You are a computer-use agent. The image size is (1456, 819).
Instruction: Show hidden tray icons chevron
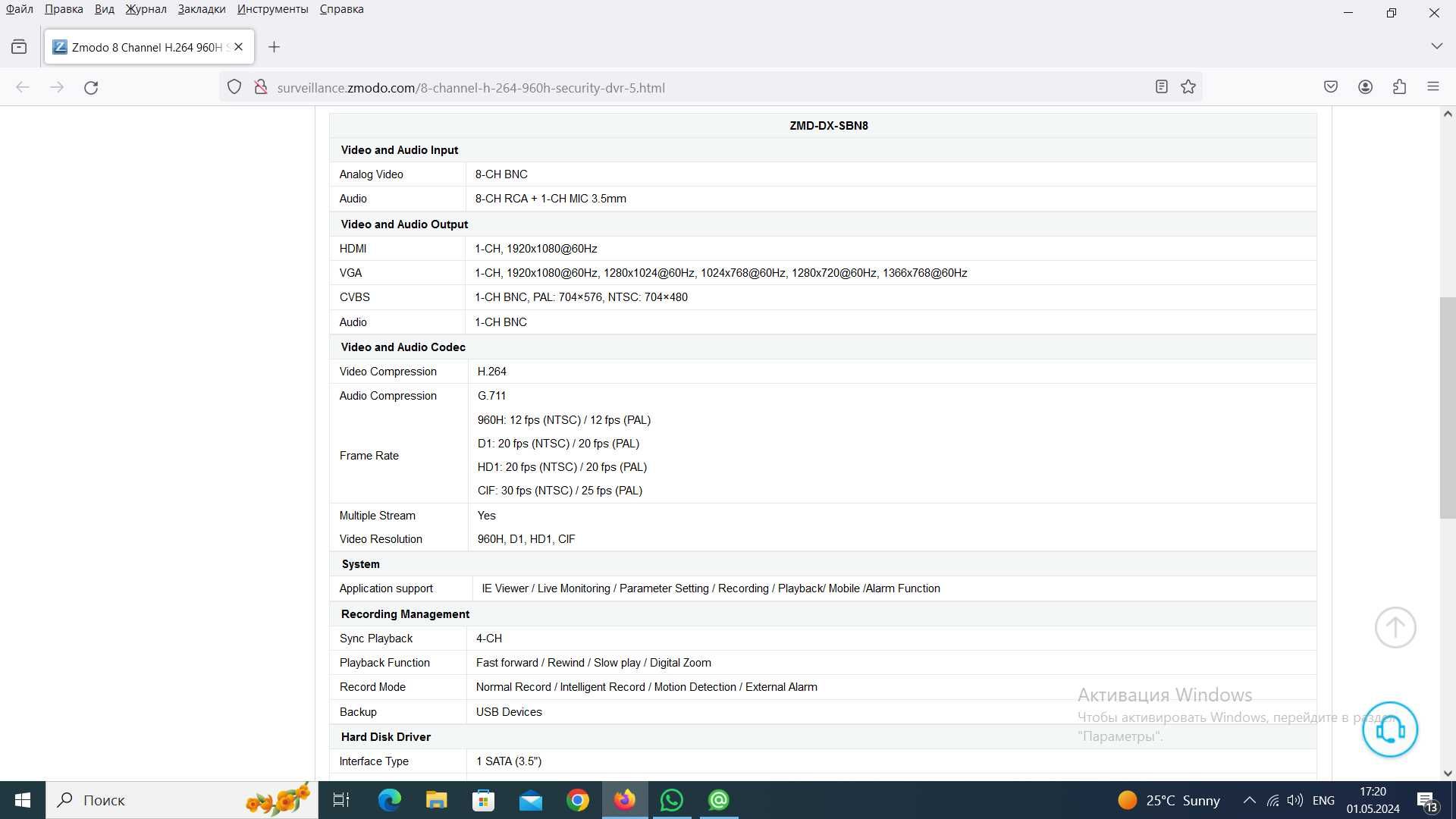tap(1249, 800)
